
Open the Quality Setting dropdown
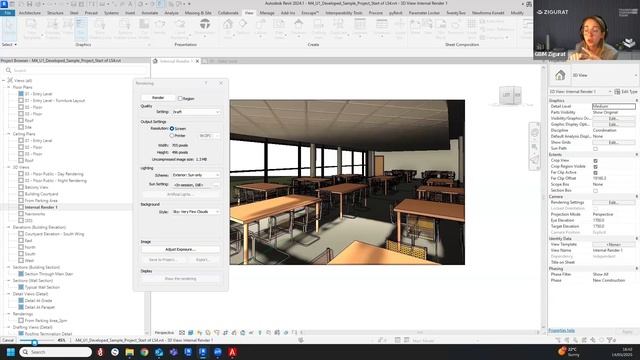pyautogui.click(x=196, y=112)
